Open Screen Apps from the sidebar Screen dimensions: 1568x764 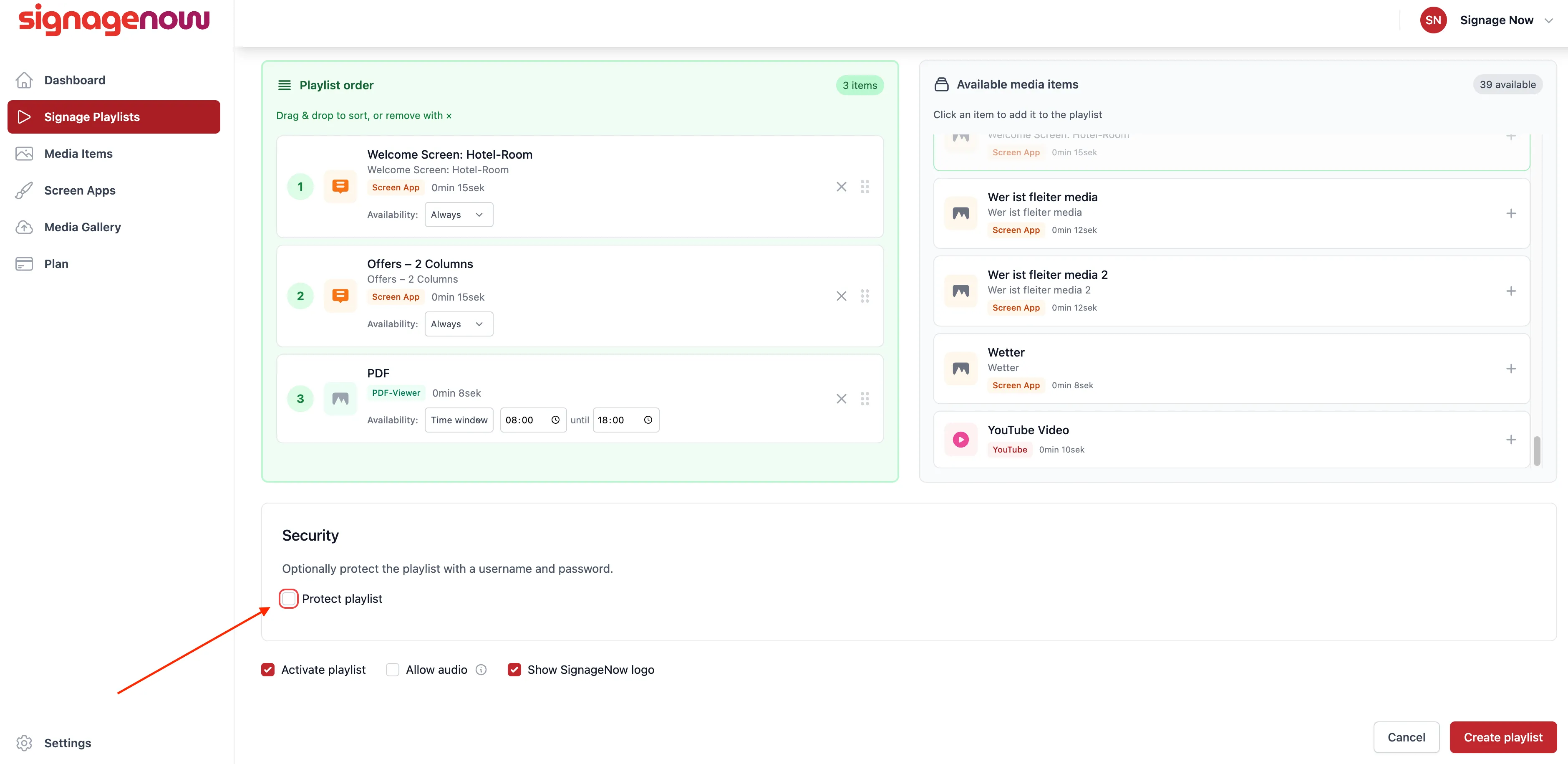tap(80, 190)
